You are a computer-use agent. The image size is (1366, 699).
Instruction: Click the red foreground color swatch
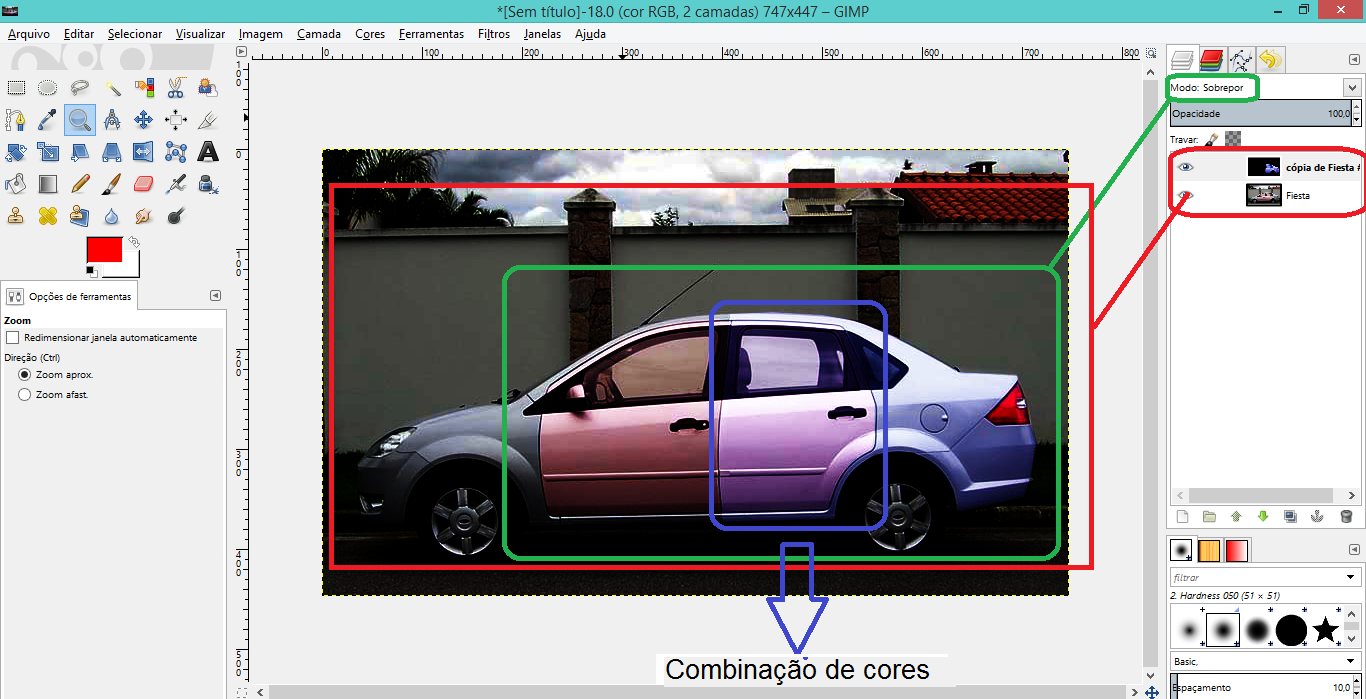point(104,249)
